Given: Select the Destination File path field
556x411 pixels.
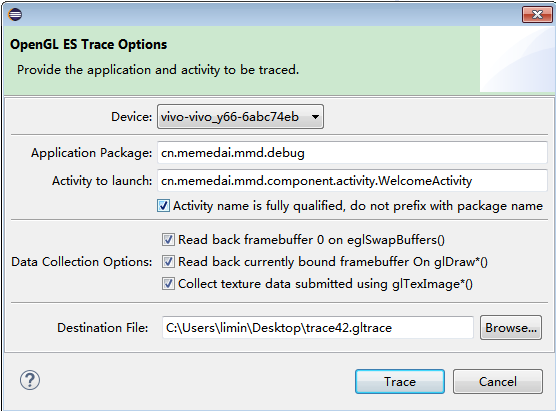Looking at the screenshot, I should point(318,327).
